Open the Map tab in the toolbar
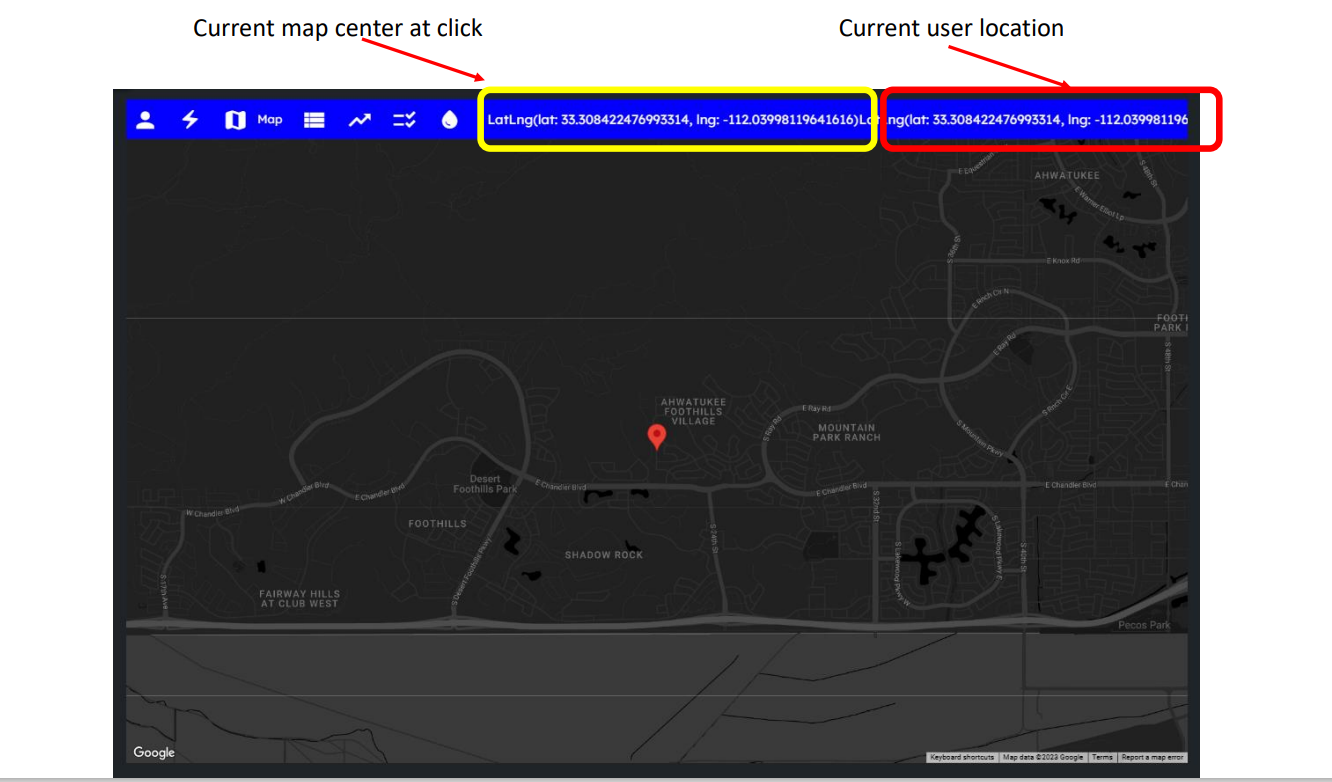 tap(269, 119)
